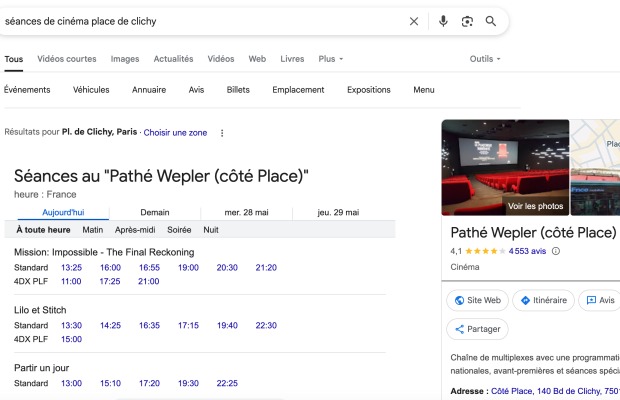Image resolution: width=620 pixels, height=400 pixels.
Task: Filter showtimes by Soirée
Action: [179, 230]
